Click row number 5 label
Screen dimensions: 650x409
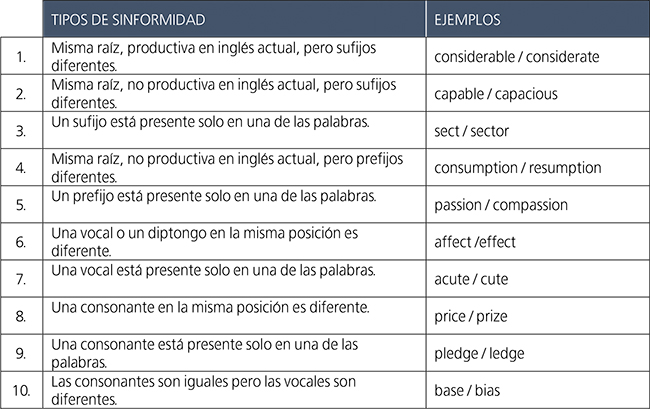coord(21,205)
